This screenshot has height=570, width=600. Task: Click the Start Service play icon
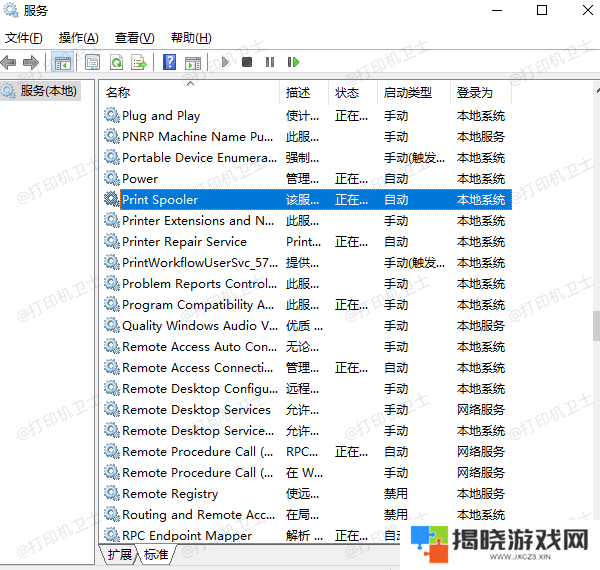[225, 62]
